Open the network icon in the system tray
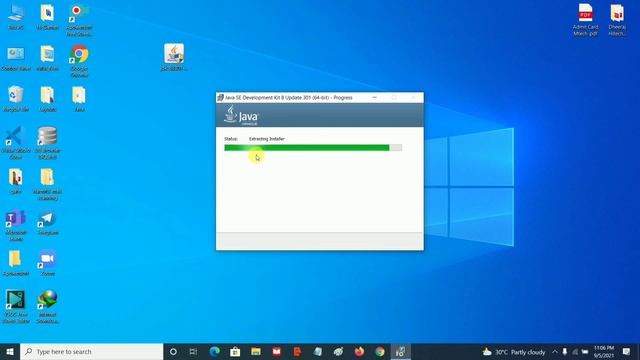The image size is (640, 360). [575, 351]
